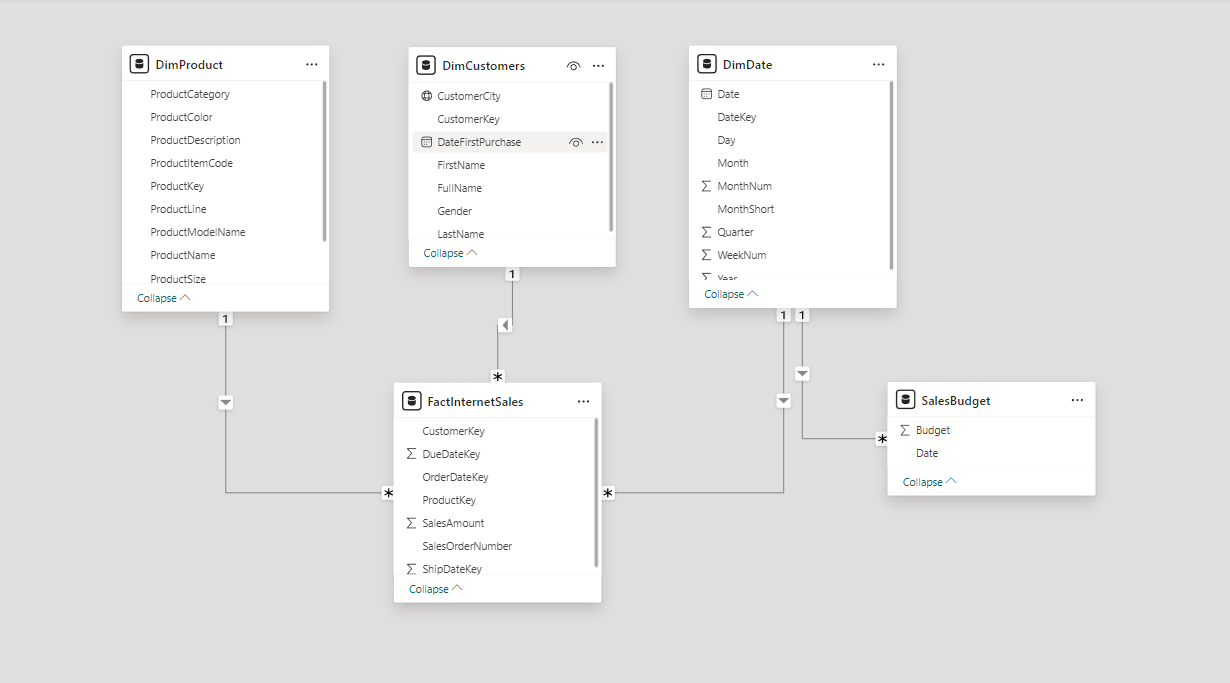The height and width of the screenshot is (683, 1230).
Task: Select the FullName field
Action: (x=459, y=188)
